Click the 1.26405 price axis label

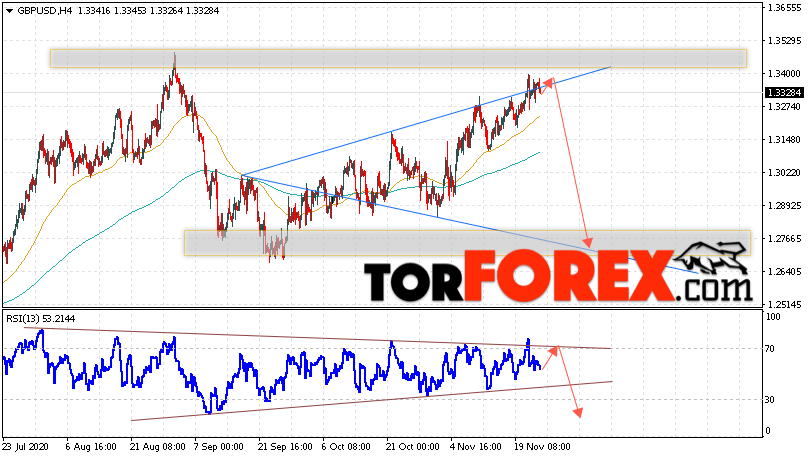pyautogui.click(x=784, y=272)
